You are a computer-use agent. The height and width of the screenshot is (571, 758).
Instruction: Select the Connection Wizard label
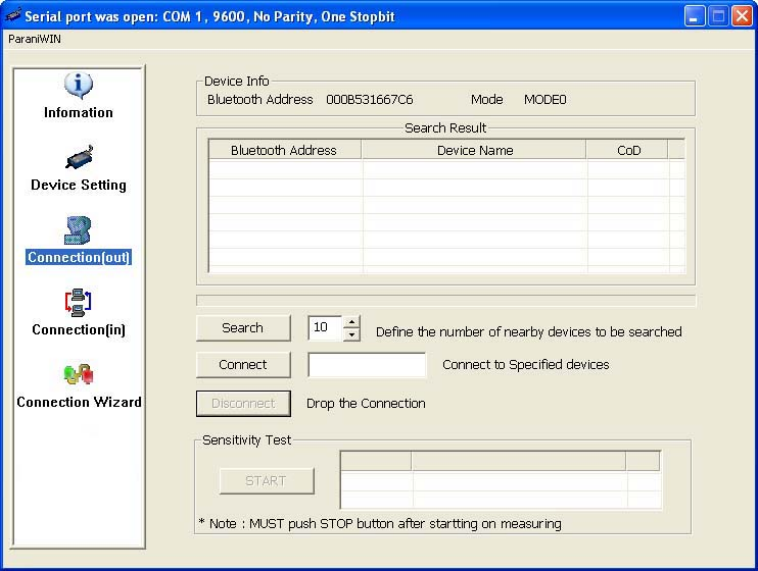[x=79, y=402]
